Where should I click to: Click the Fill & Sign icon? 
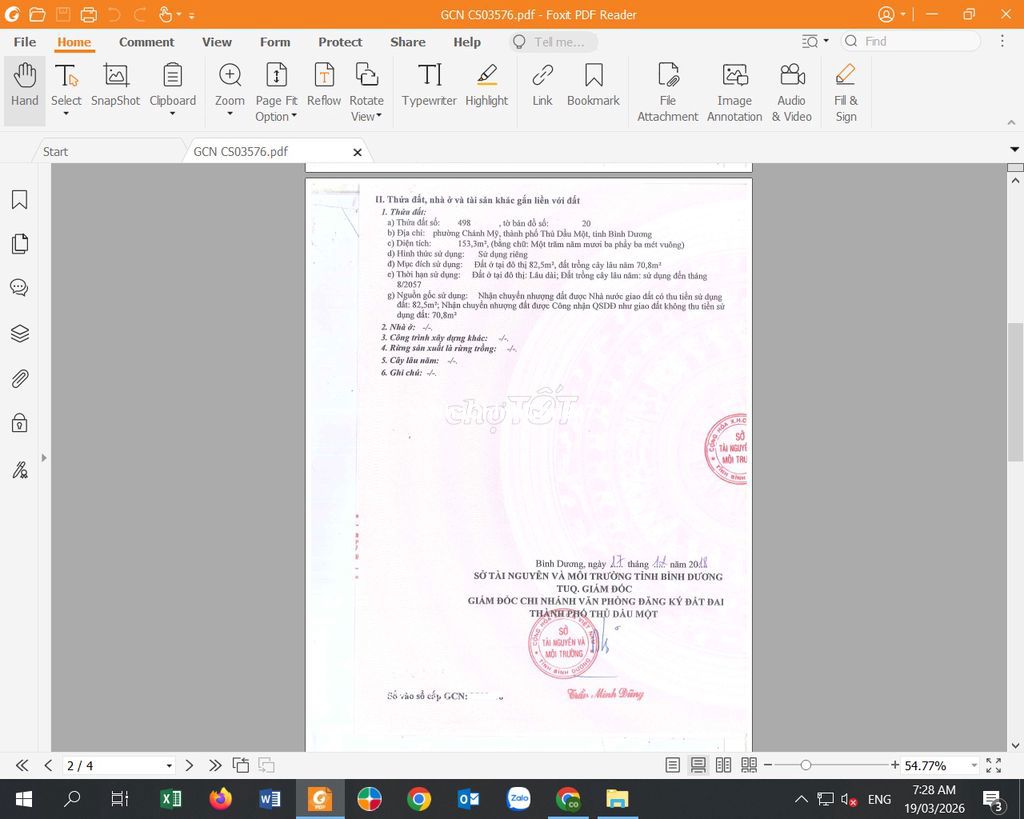click(845, 90)
